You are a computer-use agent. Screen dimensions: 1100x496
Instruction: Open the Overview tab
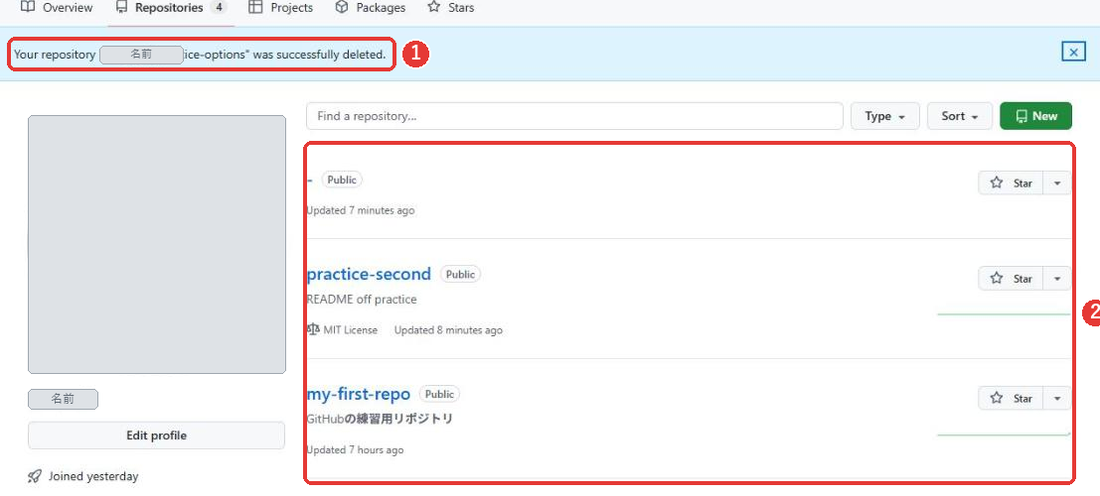click(x=57, y=8)
